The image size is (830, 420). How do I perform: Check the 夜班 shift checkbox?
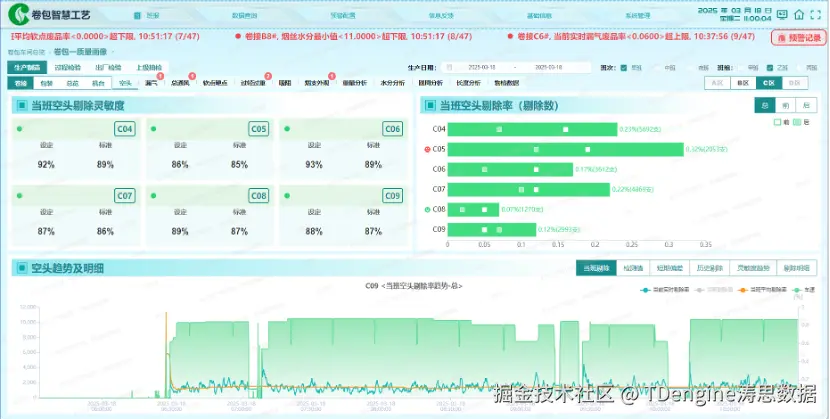693,68
